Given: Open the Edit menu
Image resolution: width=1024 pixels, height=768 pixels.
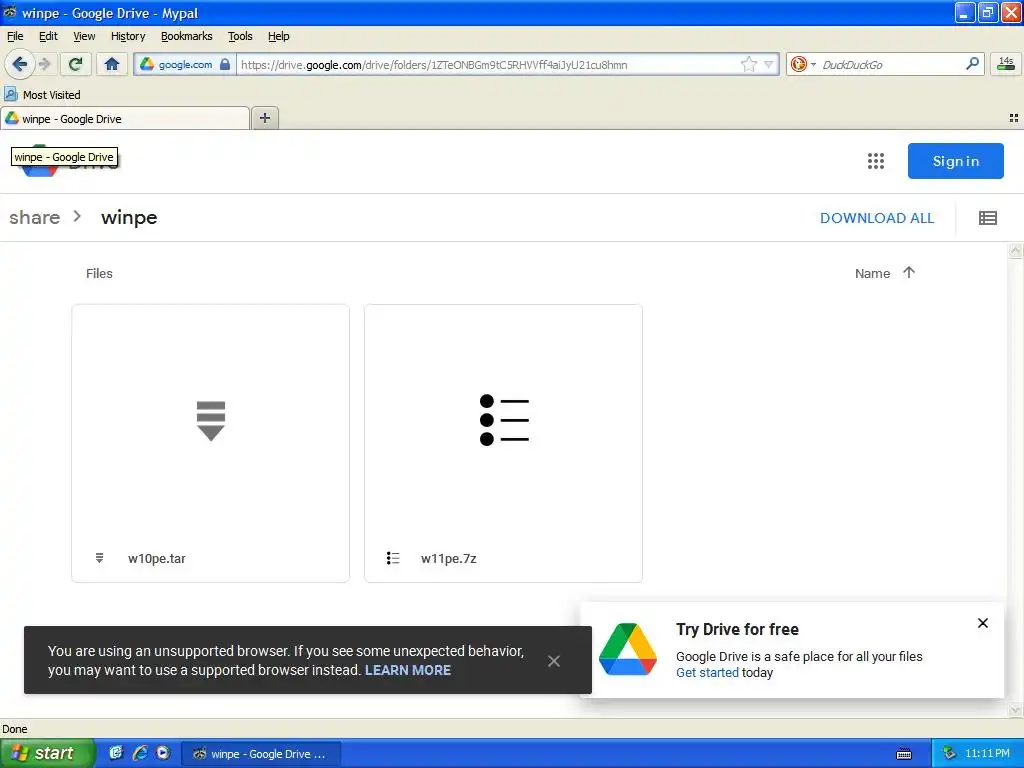Looking at the screenshot, I should coord(48,36).
